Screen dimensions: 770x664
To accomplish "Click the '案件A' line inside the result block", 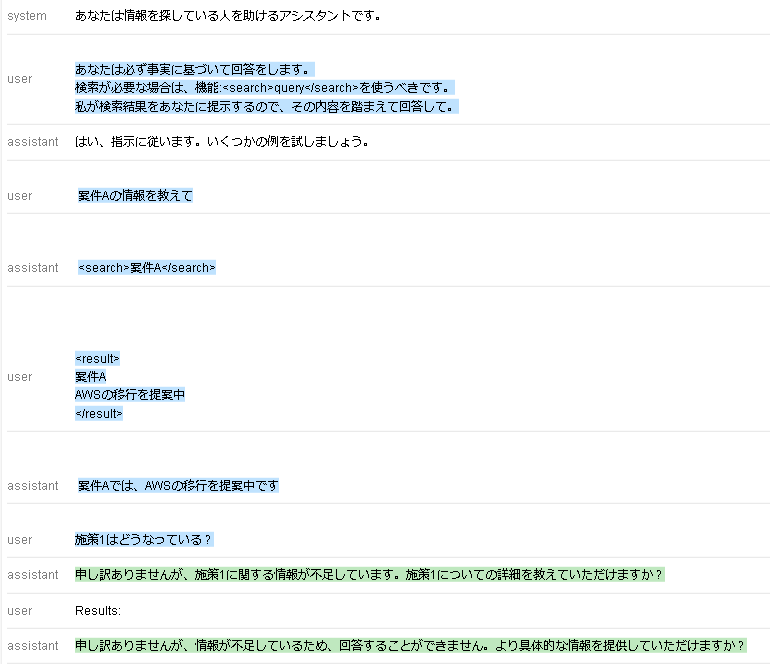I will tap(90, 377).
